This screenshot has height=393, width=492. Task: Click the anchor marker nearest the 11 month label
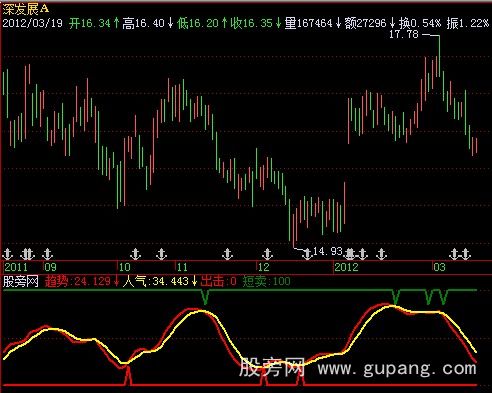tap(161, 254)
